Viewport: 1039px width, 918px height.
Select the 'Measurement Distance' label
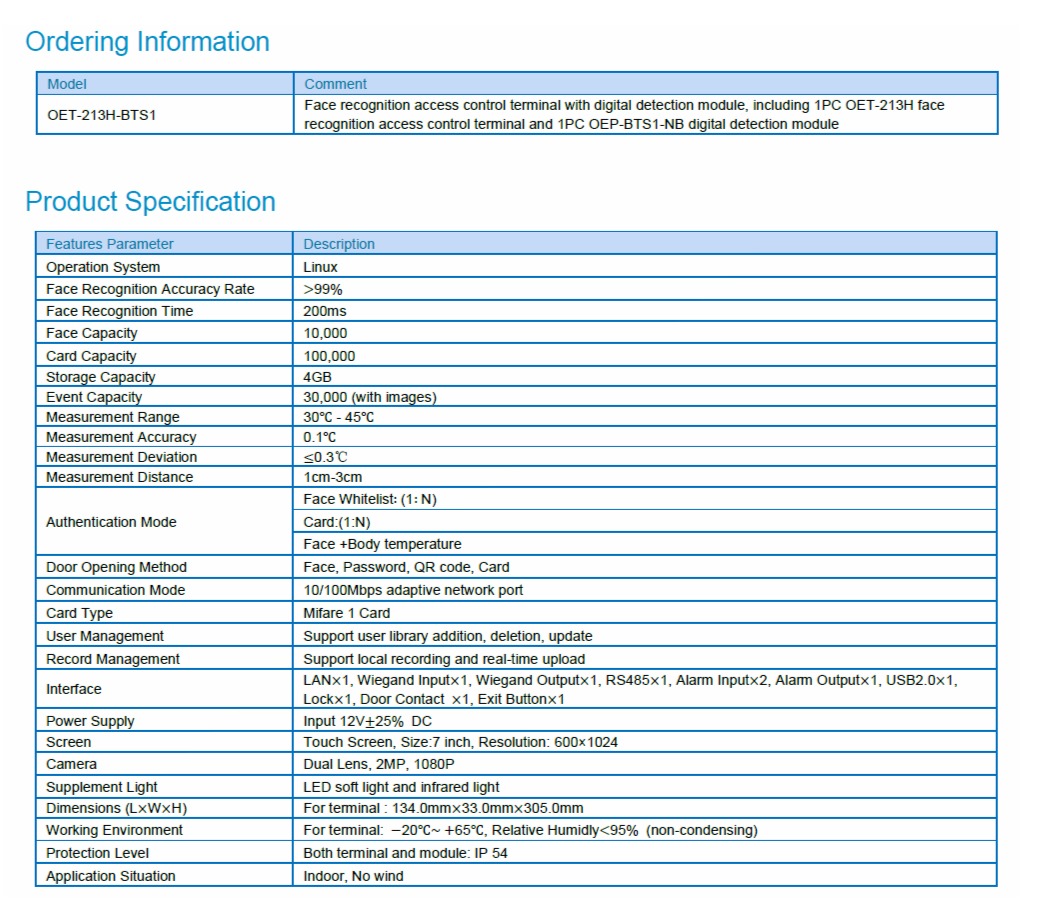pos(119,477)
